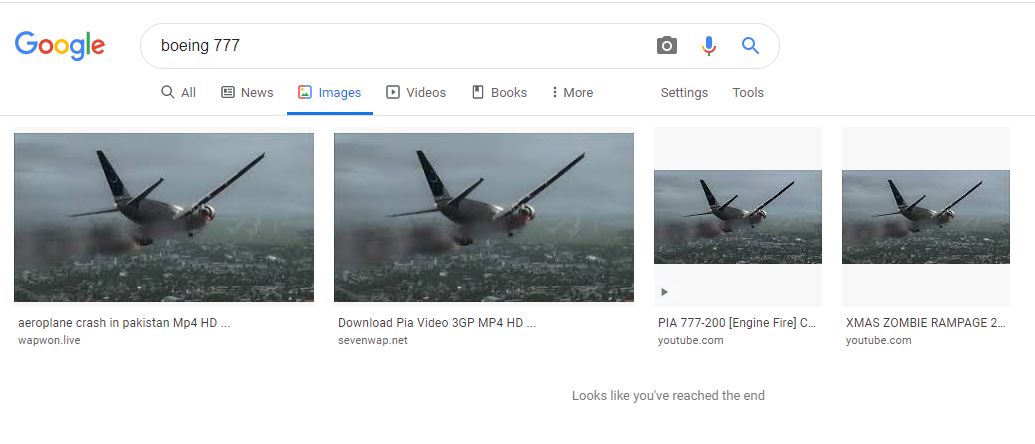Go to the Books tab
The height and width of the screenshot is (444, 1035).
pos(500,92)
